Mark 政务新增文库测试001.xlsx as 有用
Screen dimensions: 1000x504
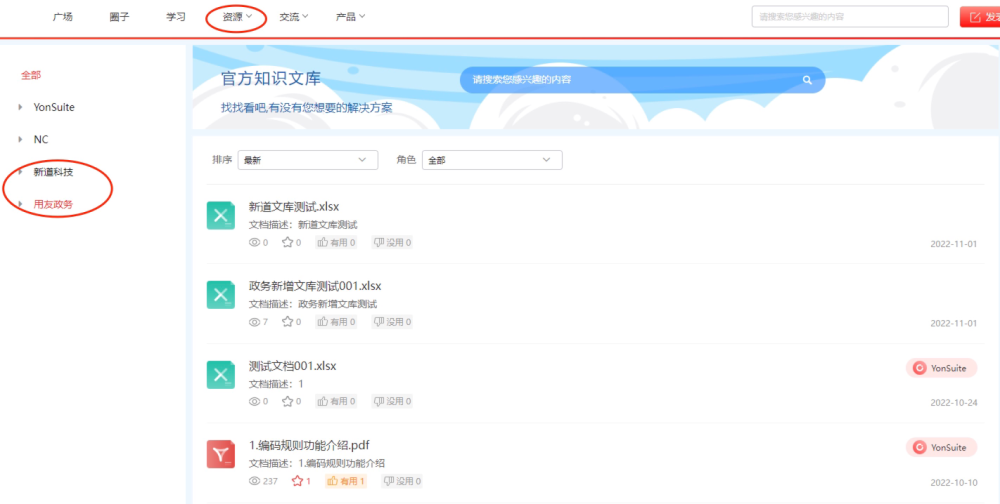point(335,322)
